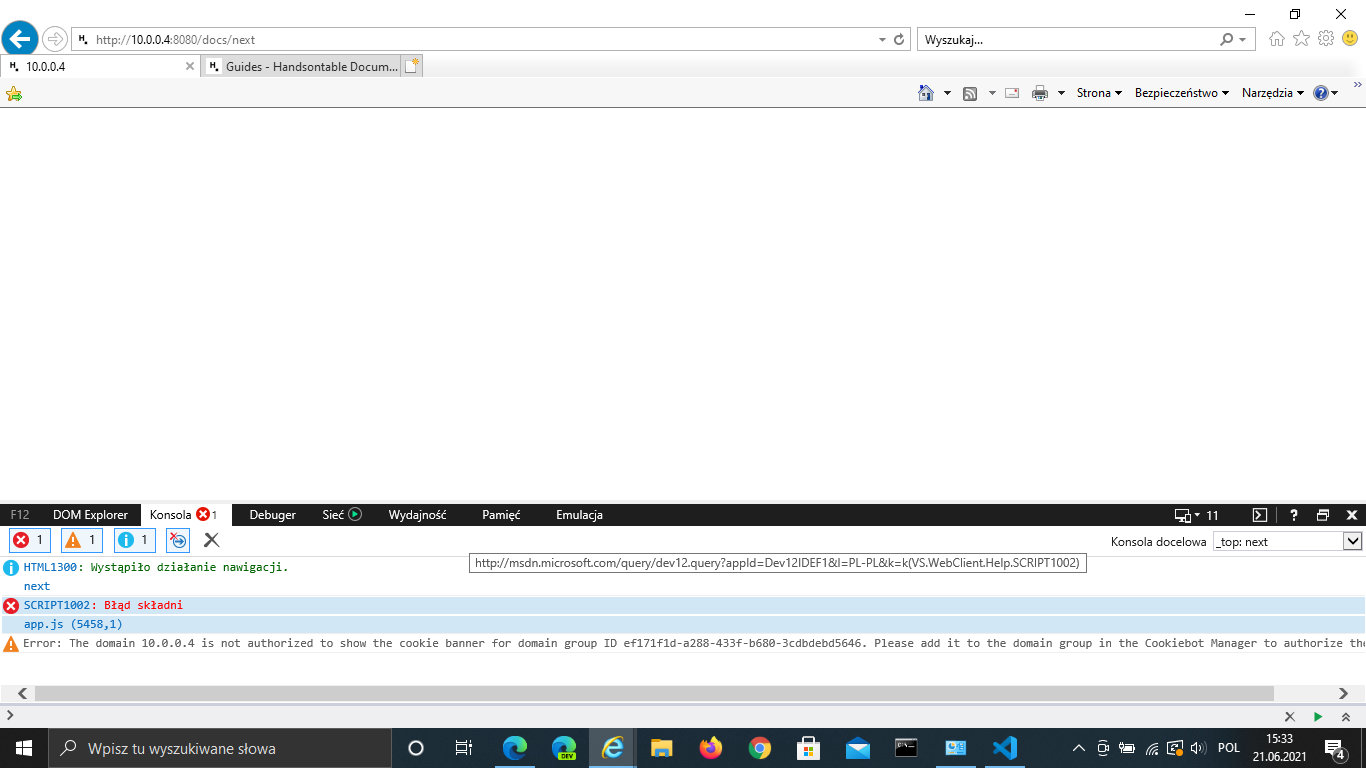Start network capture via the Sieć play icon
Viewport: 1366px width, 768px height.
354,515
